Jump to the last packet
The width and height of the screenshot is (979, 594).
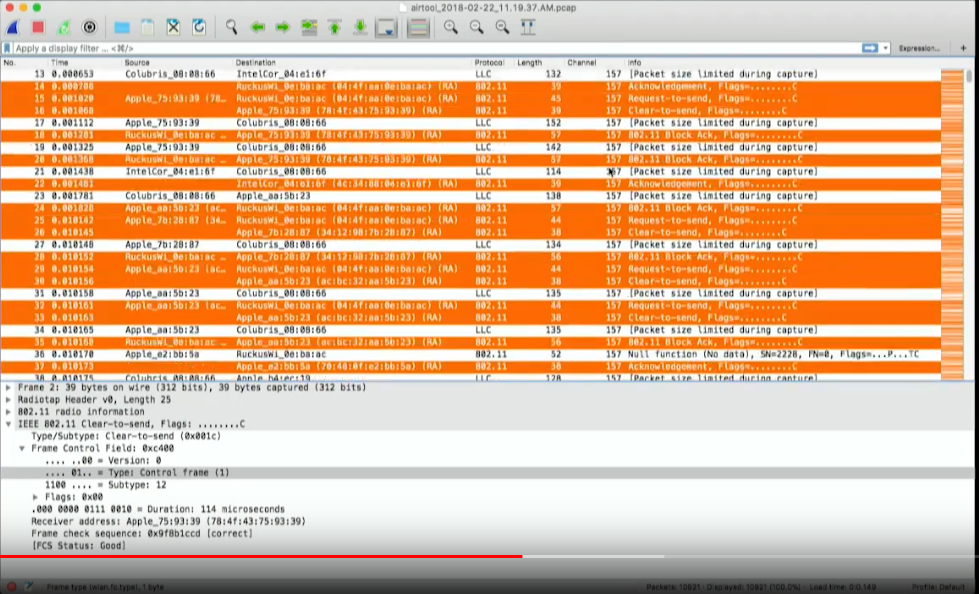pyautogui.click(x=360, y=27)
